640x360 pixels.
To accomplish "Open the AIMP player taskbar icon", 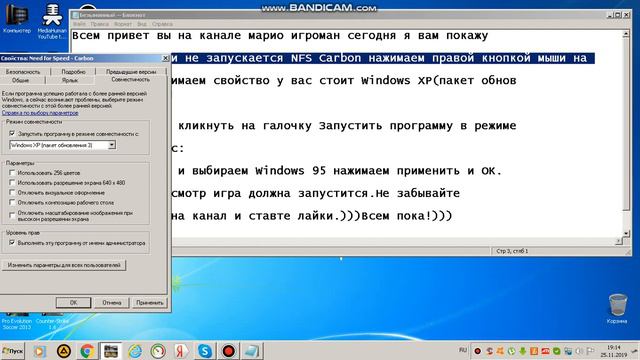I will click(64, 351).
